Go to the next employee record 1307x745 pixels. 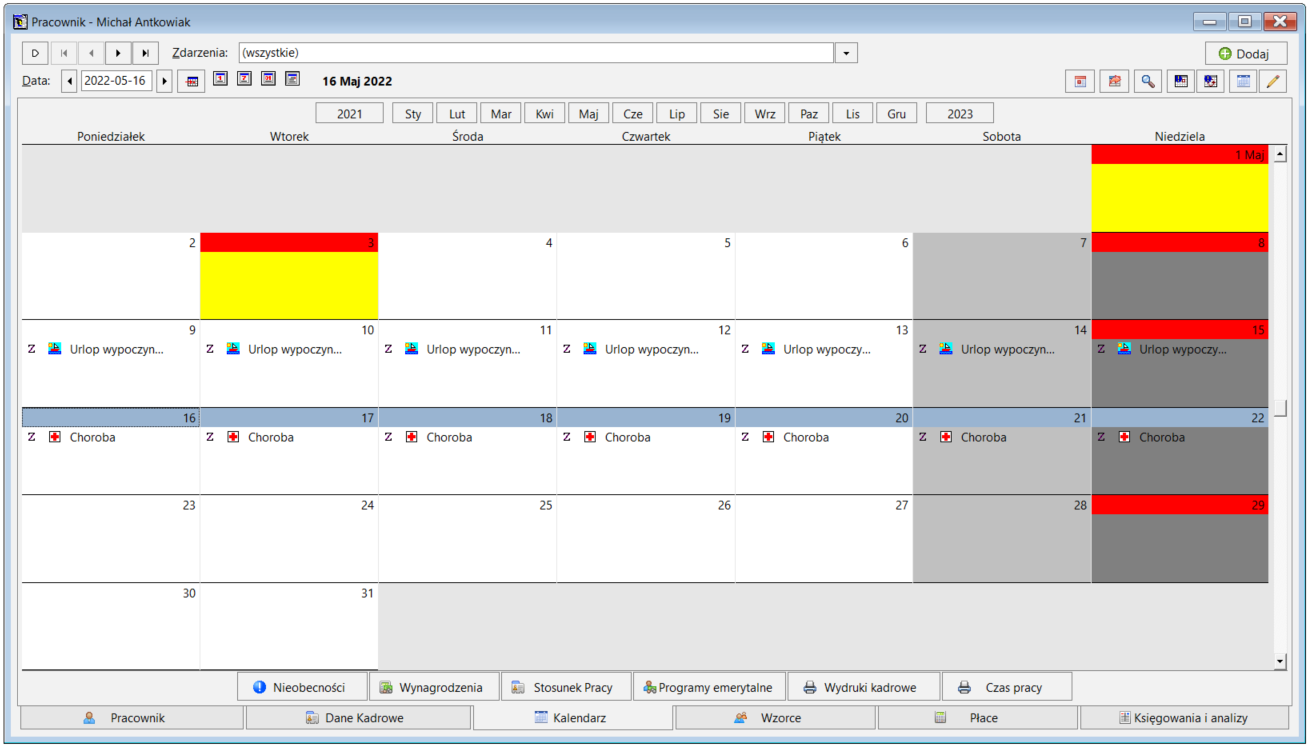coord(118,53)
